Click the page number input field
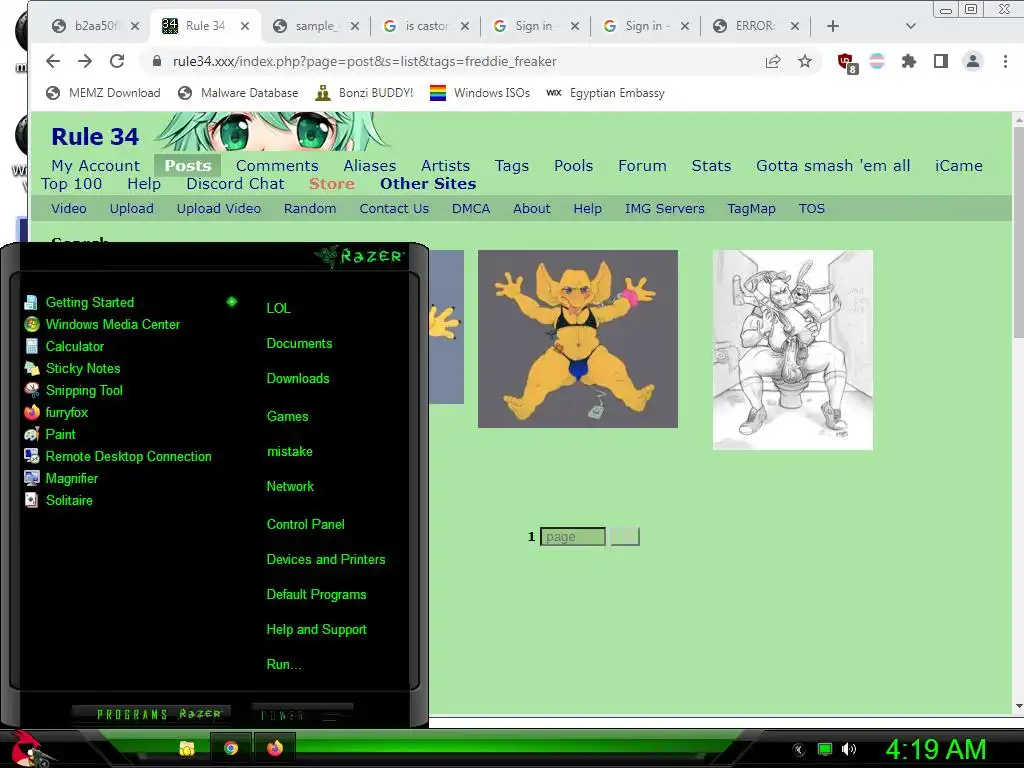The image size is (1024, 768). 573,537
